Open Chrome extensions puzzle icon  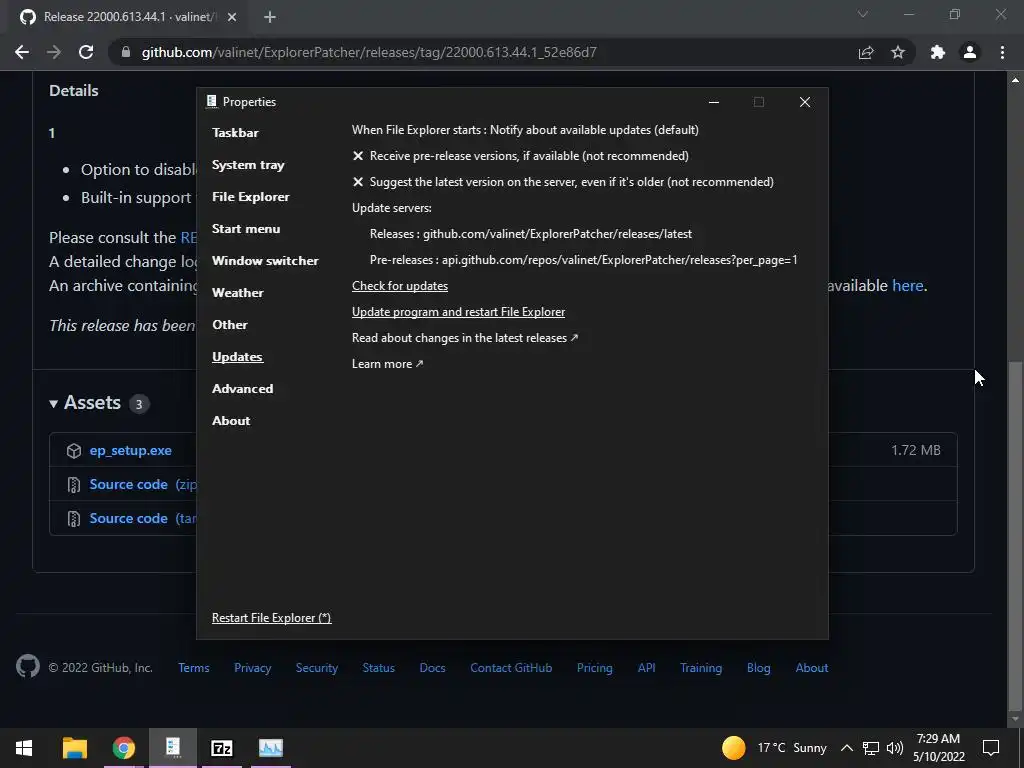click(938, 52)
